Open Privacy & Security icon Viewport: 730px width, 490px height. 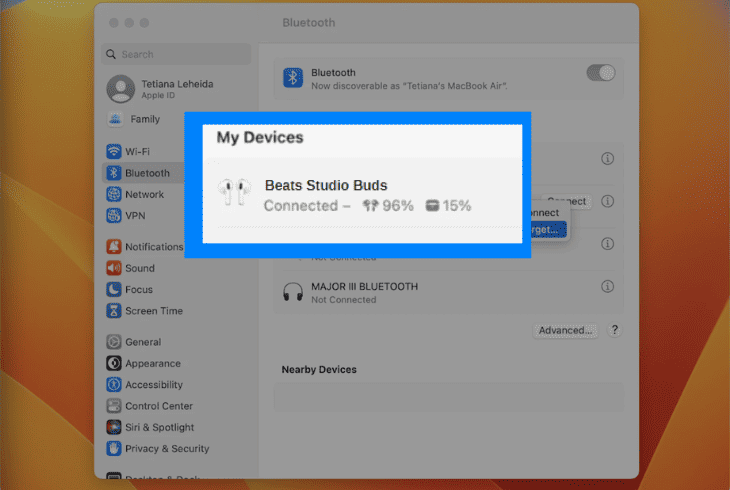[114, 449]
